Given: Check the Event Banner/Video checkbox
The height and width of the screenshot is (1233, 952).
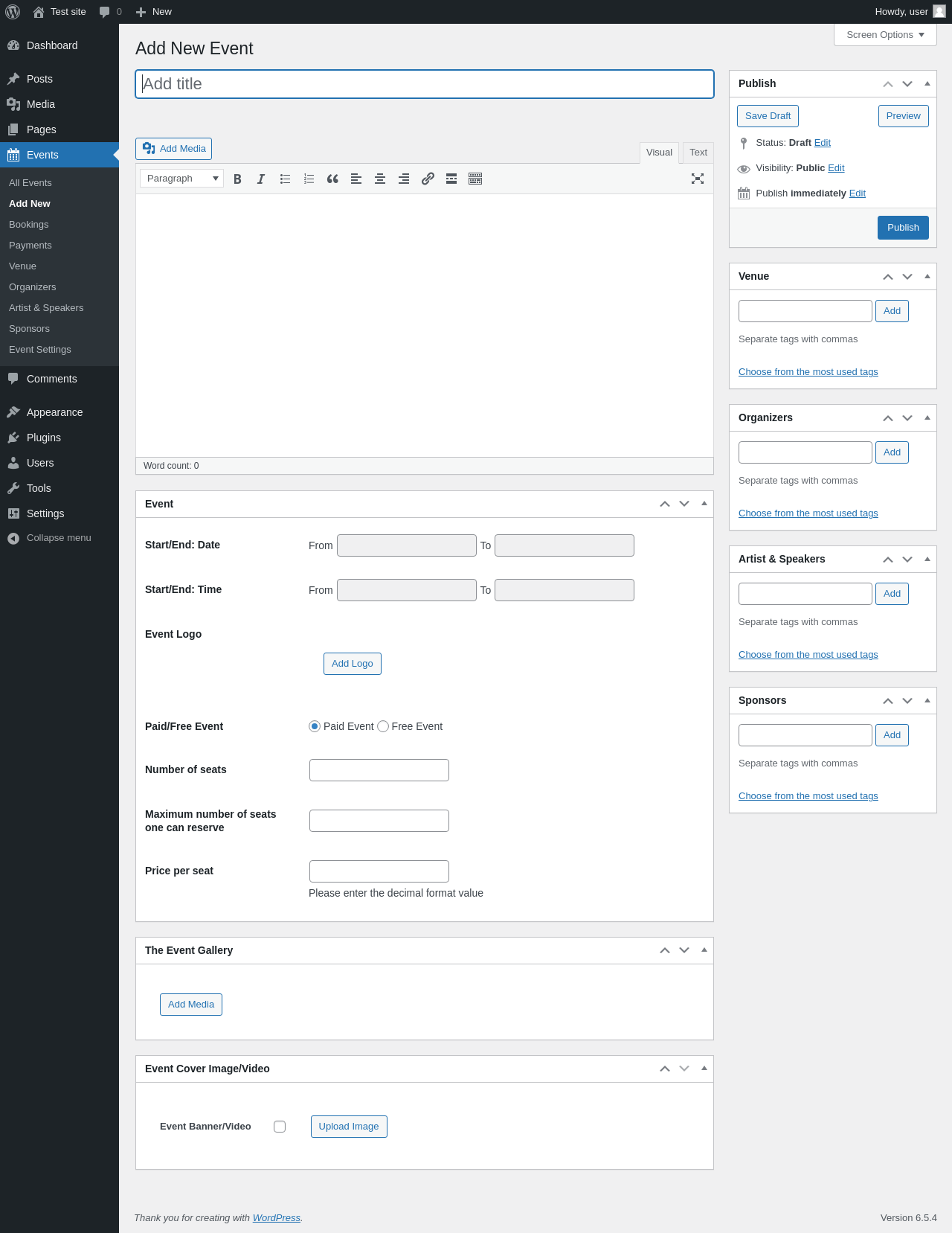Looking at the screenshot, I should point(280,1127).
